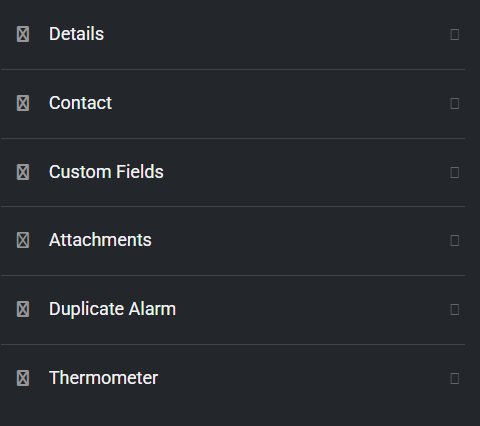Expand Custom Fields using right-side arrow
The width and height of the screenshot is (480, 426).
coord(455,172)
